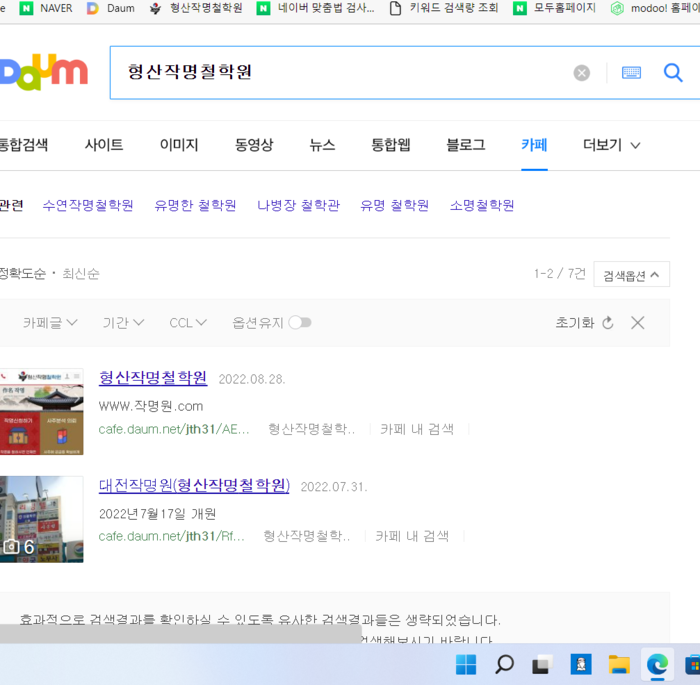This screenshot has width=700, height=685.
Task: Expand the 기간 period dropdown
Action: pos(123,323)
